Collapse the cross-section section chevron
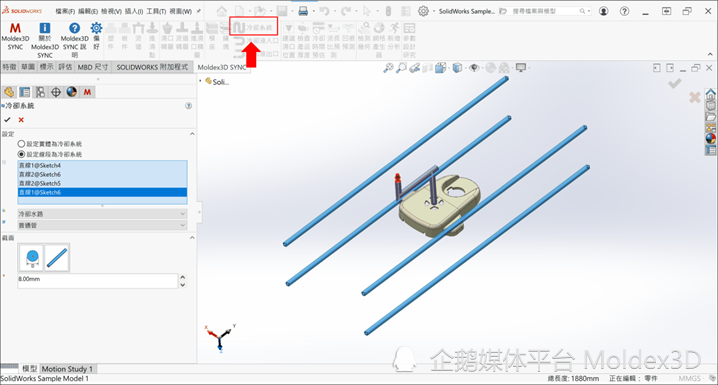The image size is (718, 385). point(192,238)
